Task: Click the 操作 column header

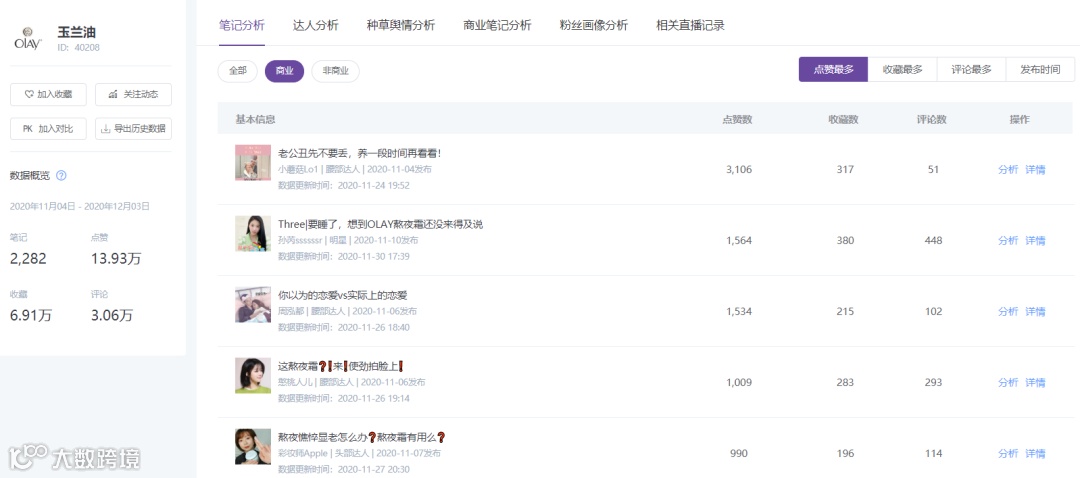Action: pyautogui.click(x=1020, y=119)
